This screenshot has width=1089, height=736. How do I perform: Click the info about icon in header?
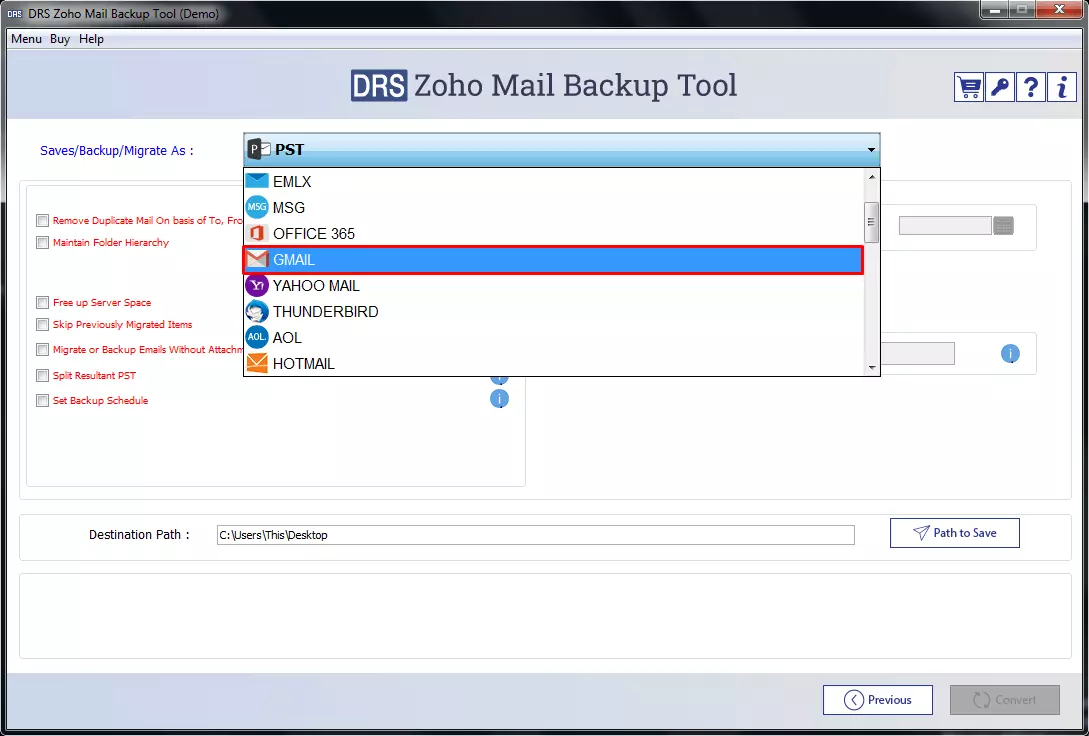[1061, 87]
